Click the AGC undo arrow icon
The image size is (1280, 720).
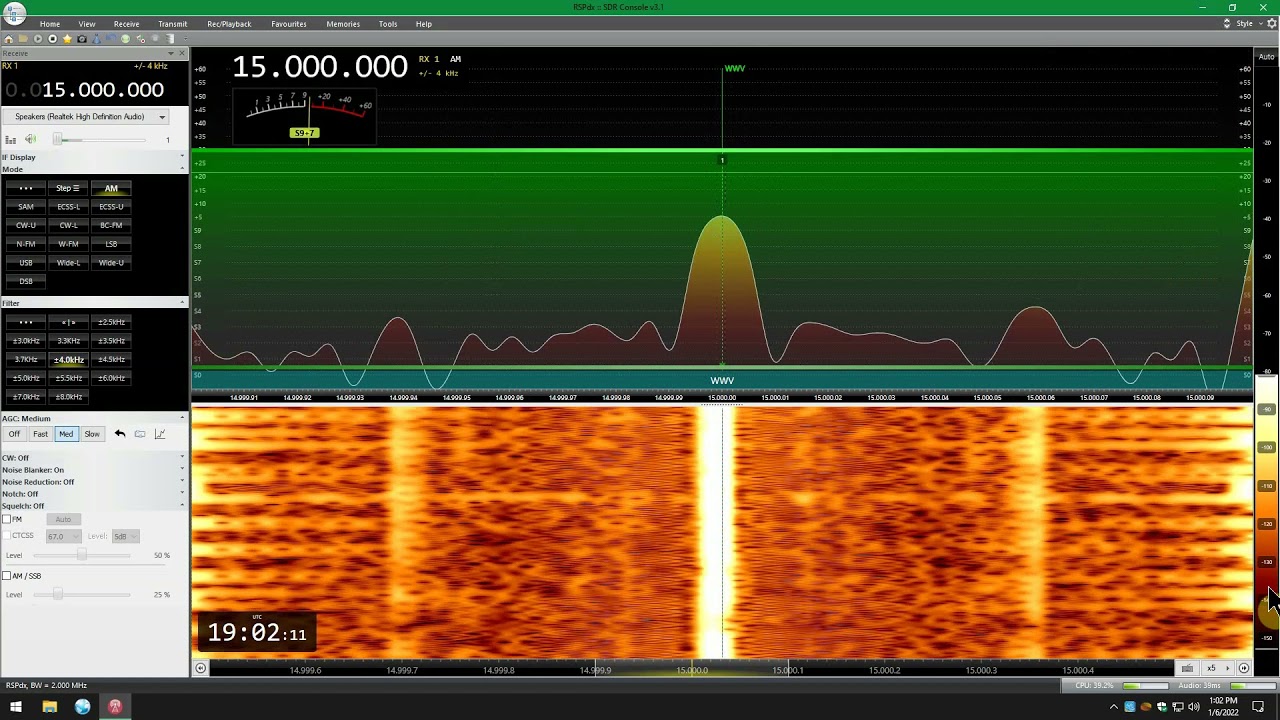[120, 434]
